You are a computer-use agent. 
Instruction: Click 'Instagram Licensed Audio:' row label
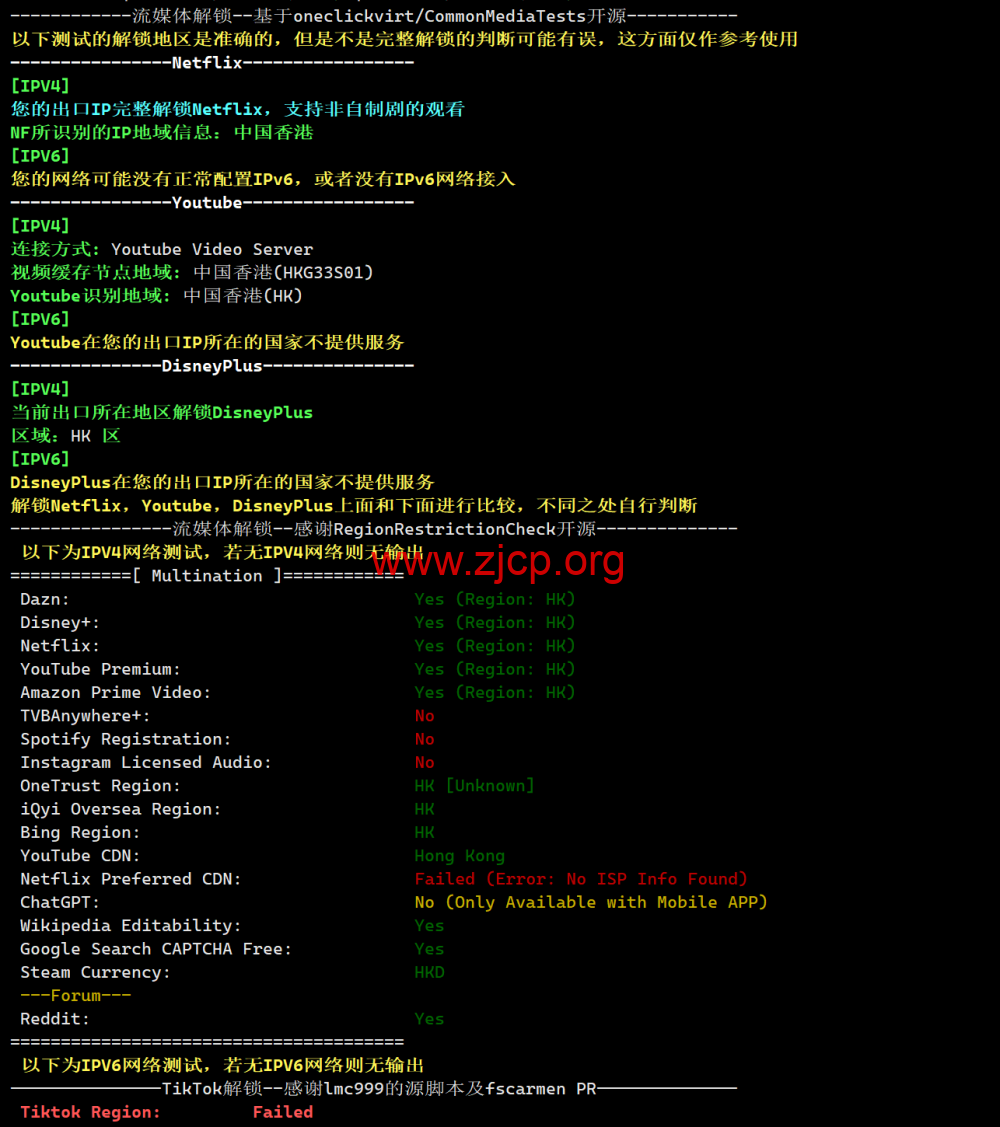tap(146, 763)
